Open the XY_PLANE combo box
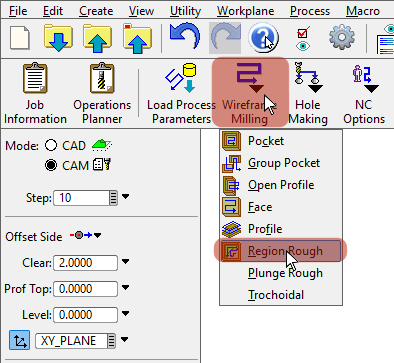 [75, 341]
